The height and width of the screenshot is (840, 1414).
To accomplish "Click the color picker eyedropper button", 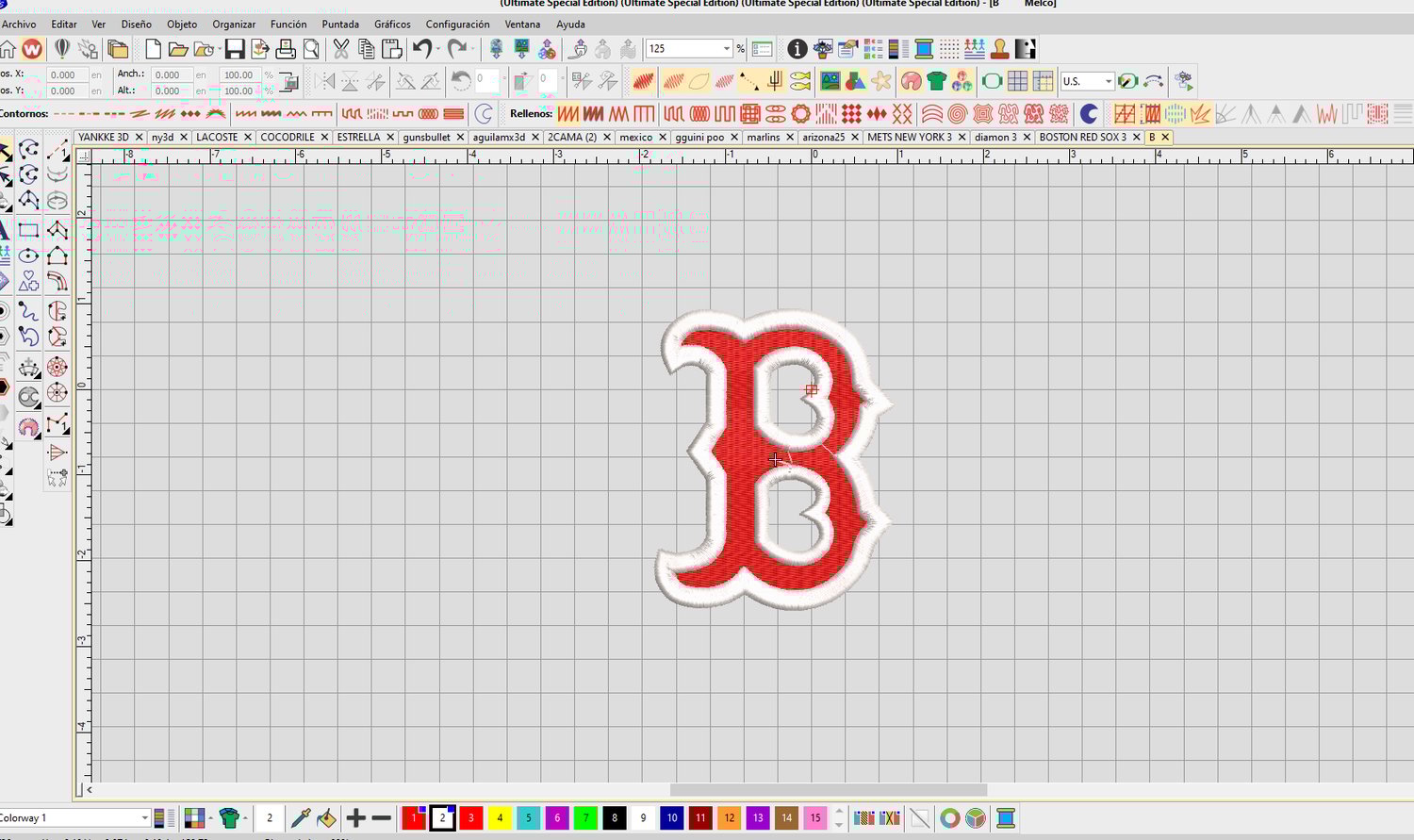I will [x=301, y=818].
